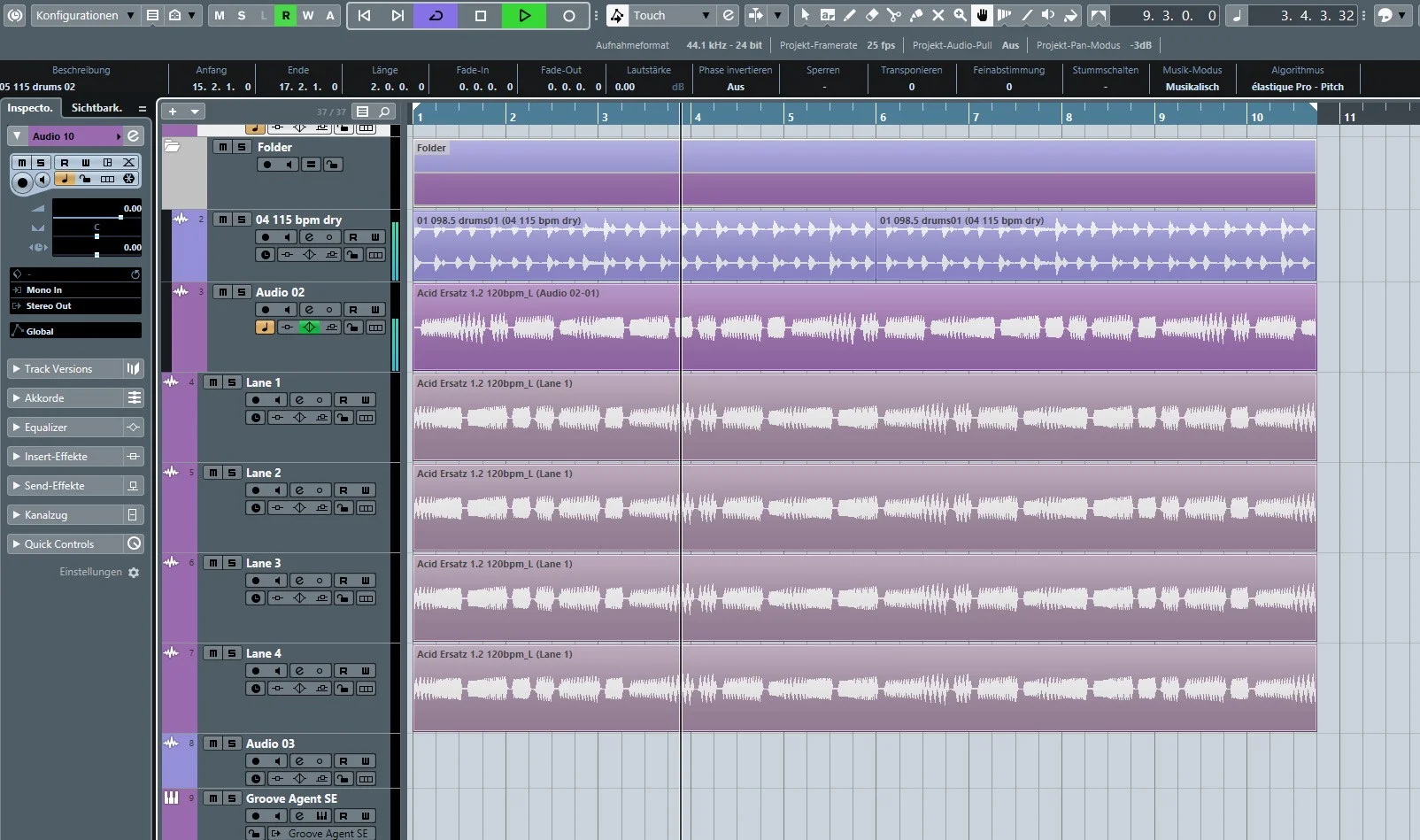This screenshot has height=840, width=1420.
Task: Toggle the cycle loop button
Action: 436,15
